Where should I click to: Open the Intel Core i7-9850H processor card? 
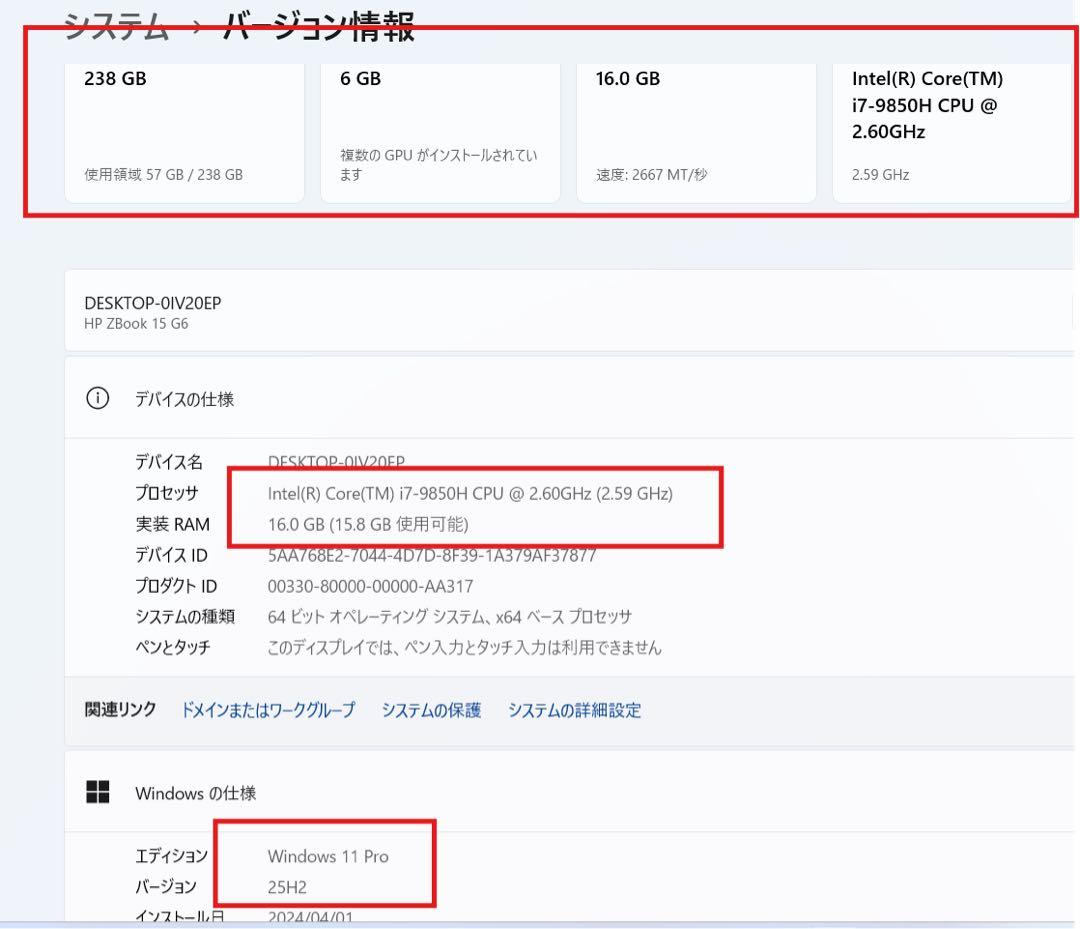click(952, 133)
